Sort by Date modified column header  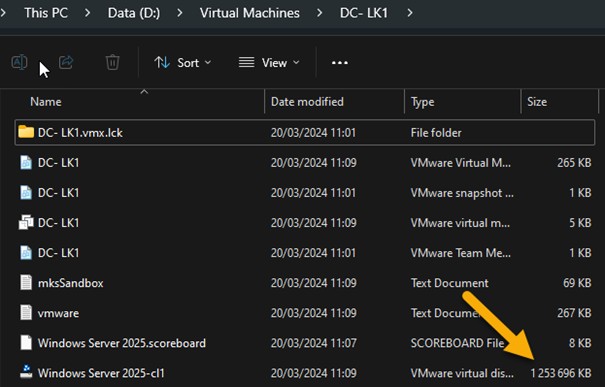point(307,102)
